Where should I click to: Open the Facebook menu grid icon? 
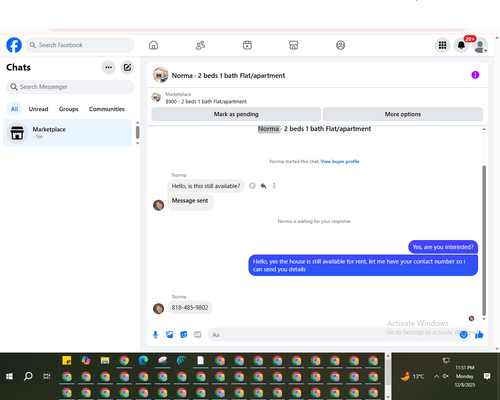point(442,45)
